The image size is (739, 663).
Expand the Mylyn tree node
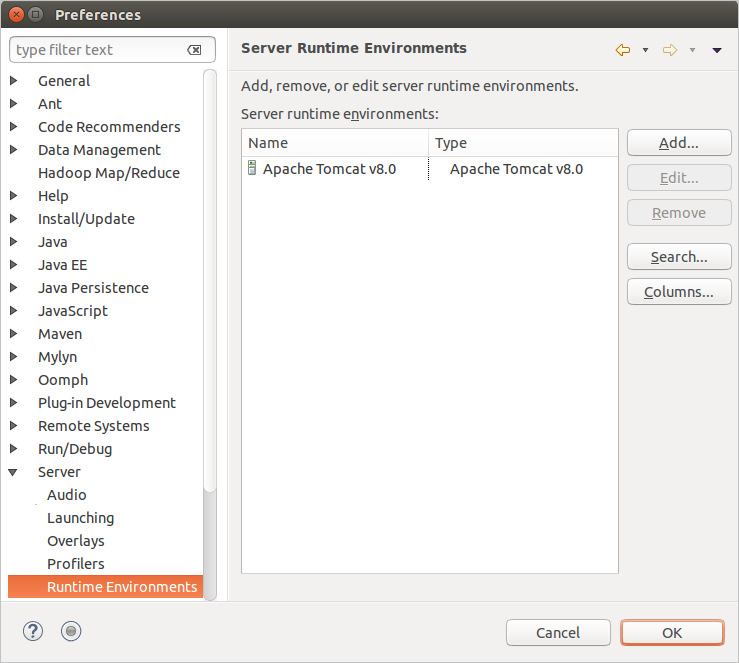coord(14,357)
